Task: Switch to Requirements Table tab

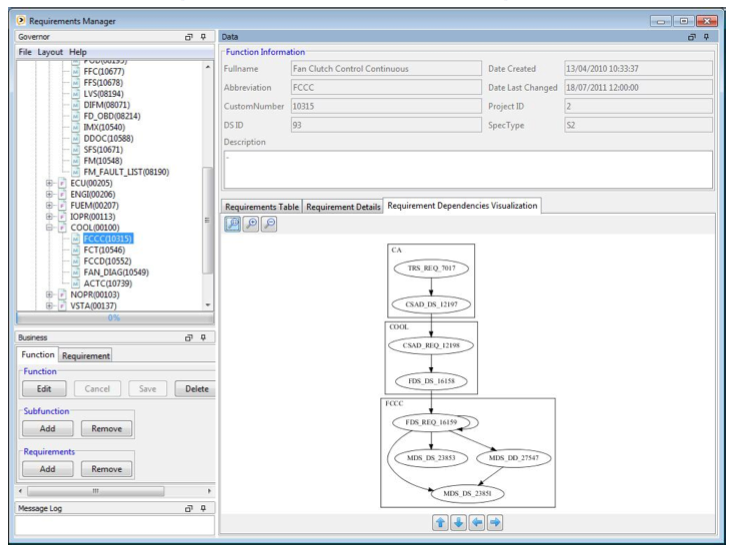Action: (x=262, y=206)
